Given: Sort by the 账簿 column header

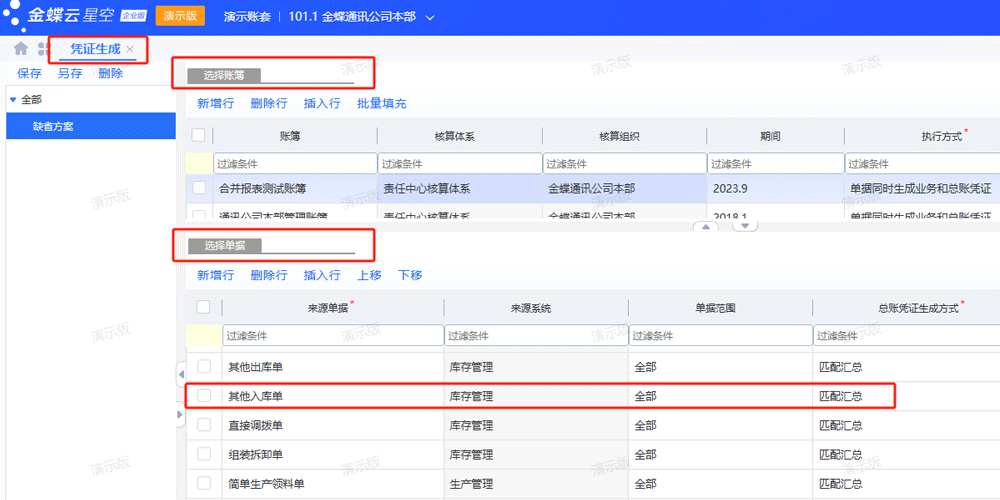Looking at the screenshot, I should [x=290, y=136].
